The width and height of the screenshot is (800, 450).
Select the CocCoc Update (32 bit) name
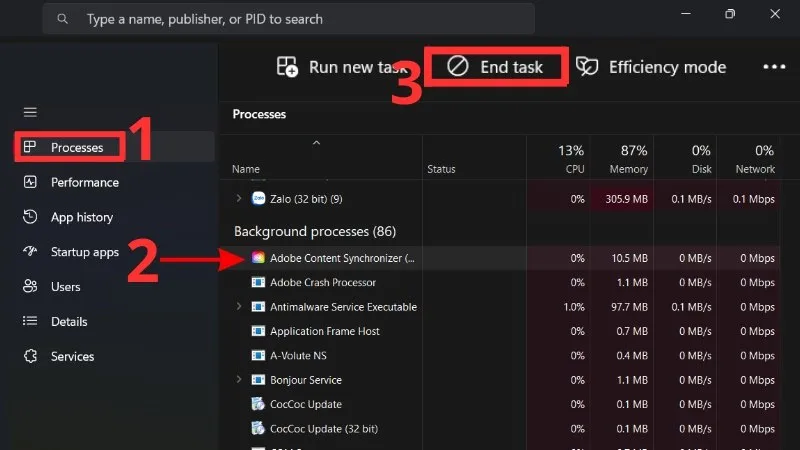(x=324, y=429)
